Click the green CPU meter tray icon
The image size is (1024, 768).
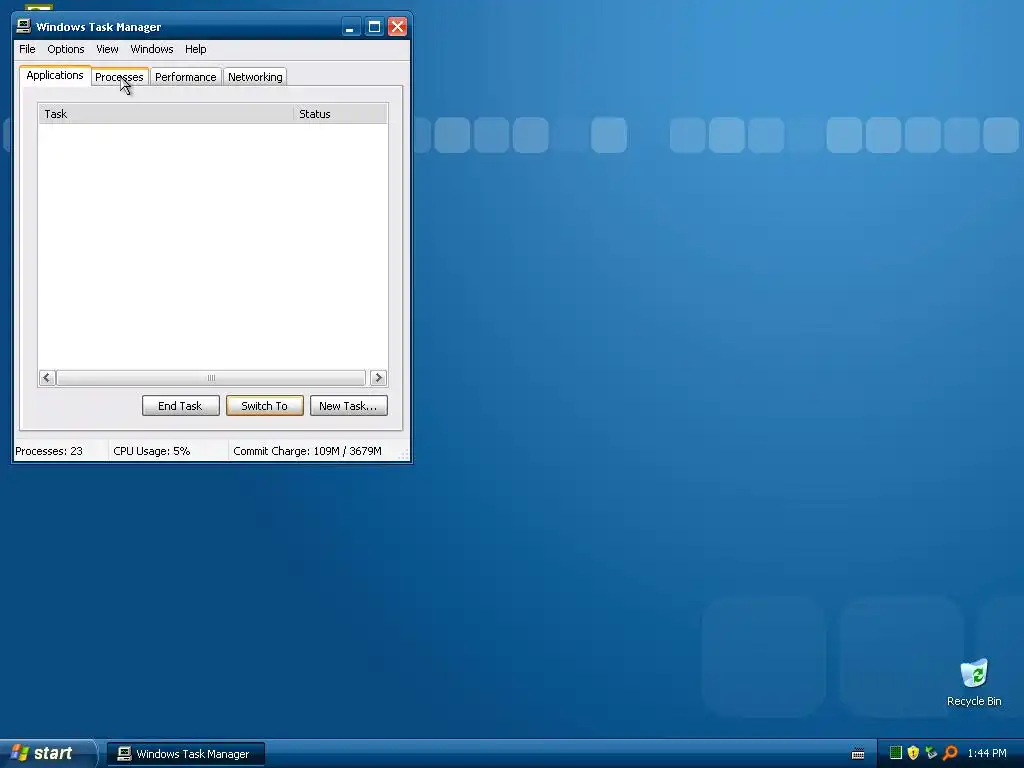point(896,753)
